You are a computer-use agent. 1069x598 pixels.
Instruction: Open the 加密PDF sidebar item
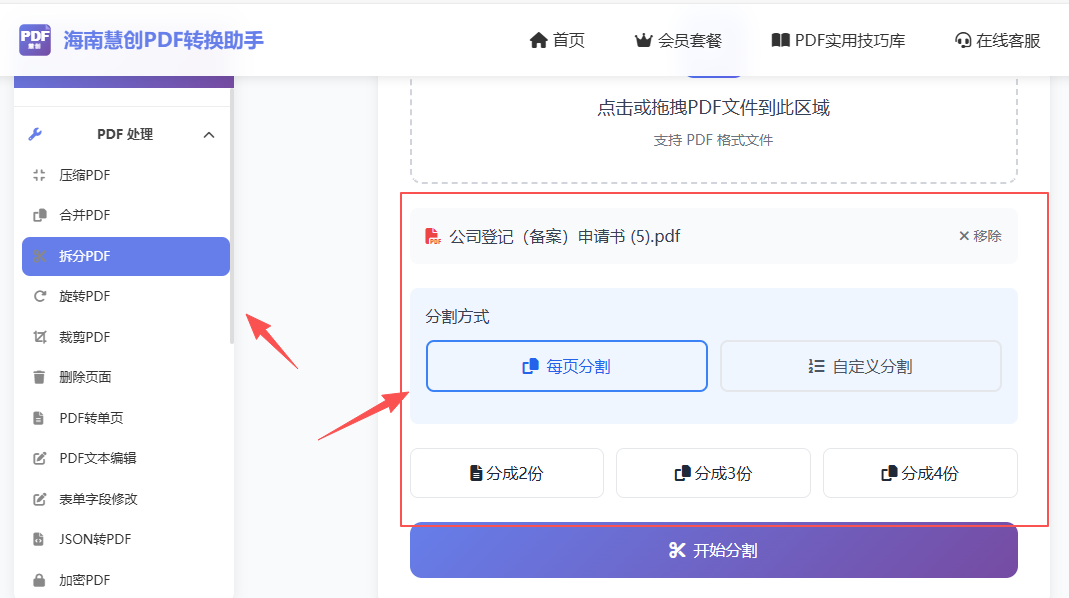click(125, 580)
